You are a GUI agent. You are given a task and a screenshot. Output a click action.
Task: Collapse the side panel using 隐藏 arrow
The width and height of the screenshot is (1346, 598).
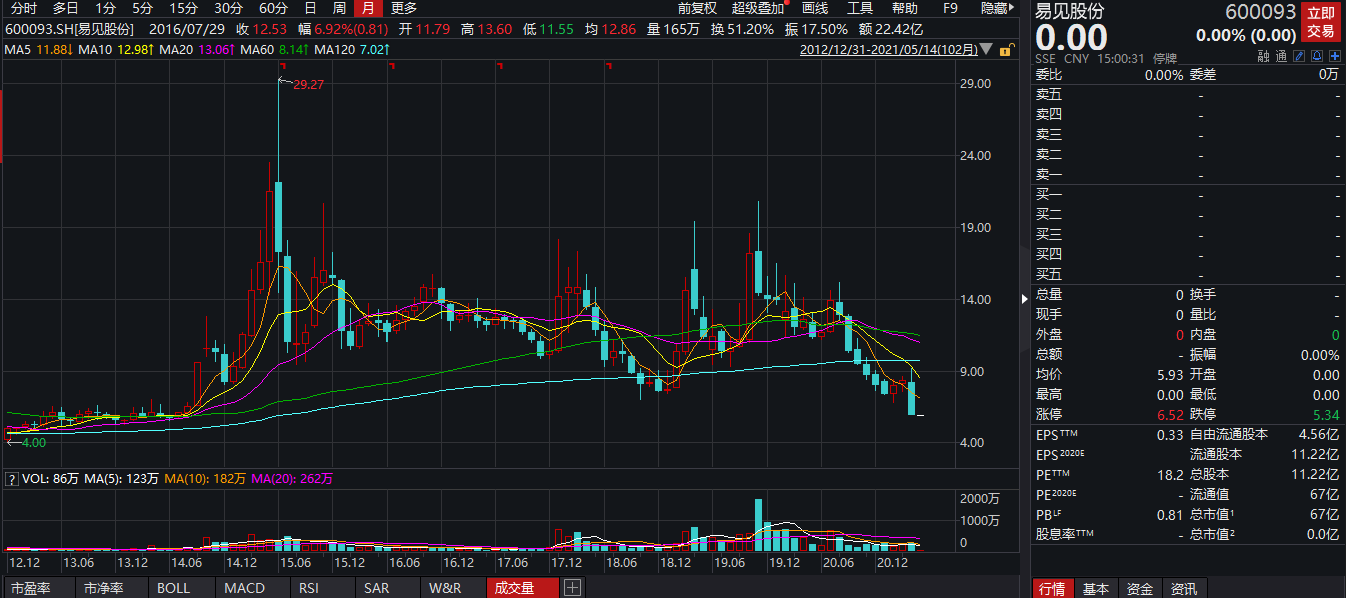(x=1000, y=8)
